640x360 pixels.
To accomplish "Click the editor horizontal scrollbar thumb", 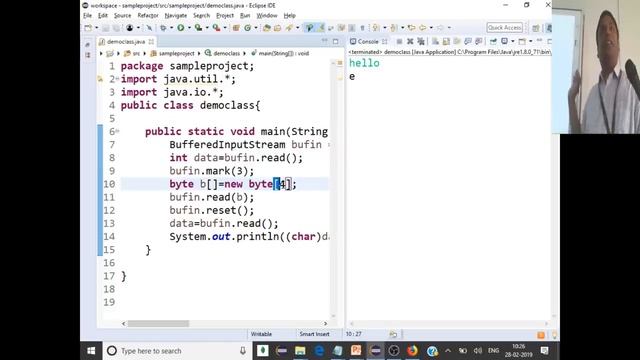I will point(158,324).
